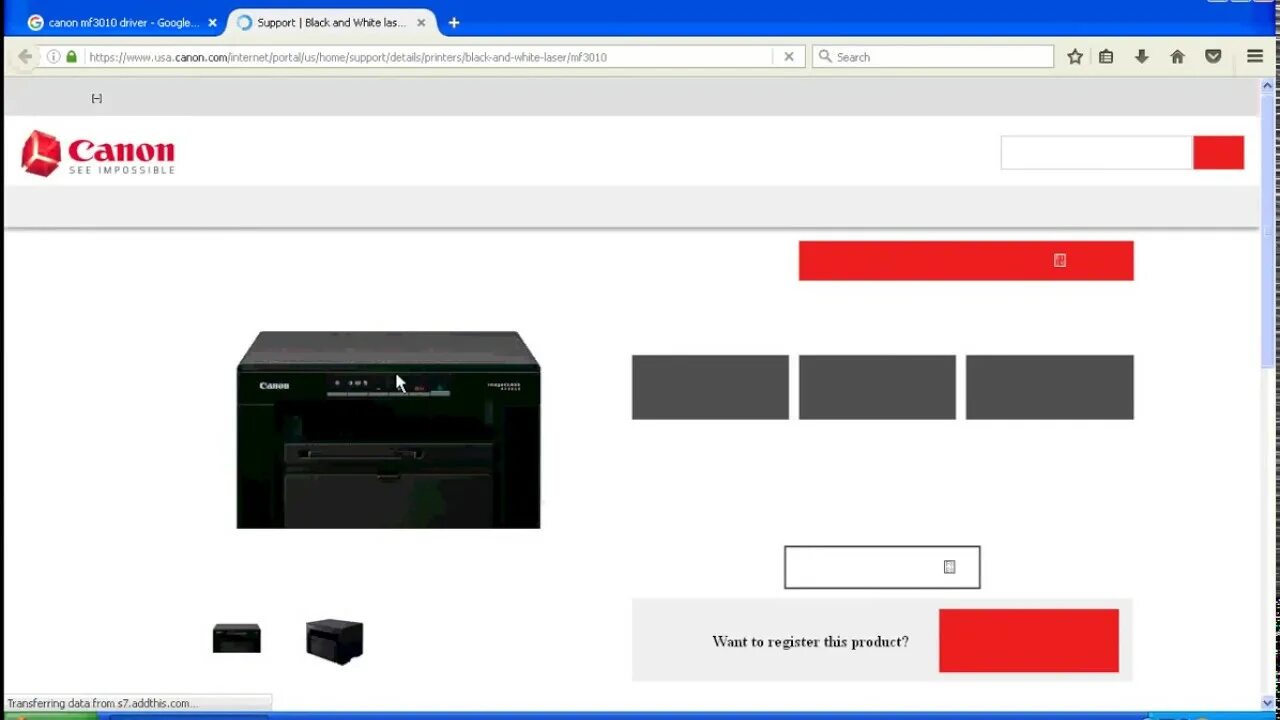Open a new tab with the plus button
1280x720 pixels.
coord(454,22)
